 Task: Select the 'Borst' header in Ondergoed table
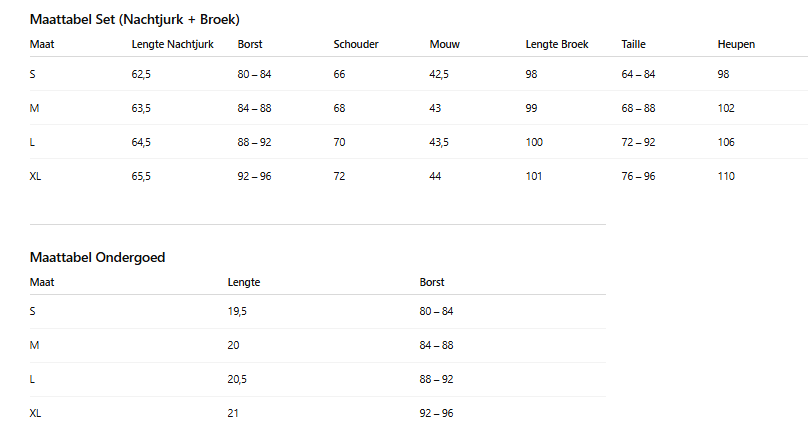432,282
